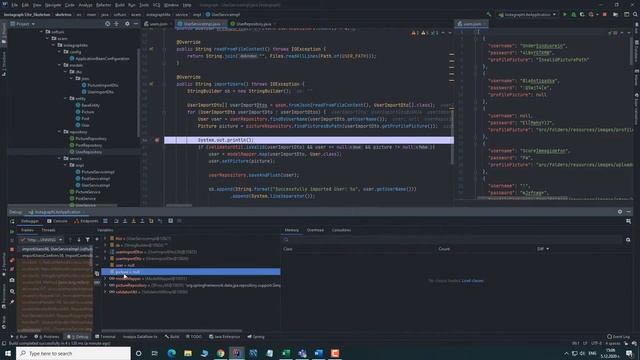Click Run with Coverage icon in the top toolbar
Viewport: 640px width, 360px height.
[582, 14]
